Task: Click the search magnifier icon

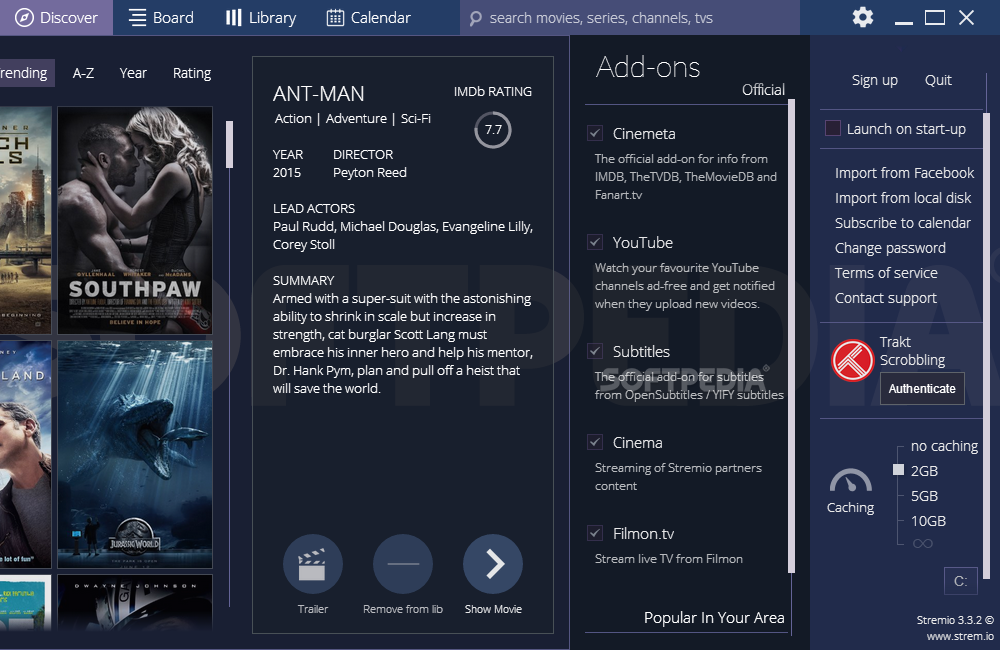Action: (475, 18)
